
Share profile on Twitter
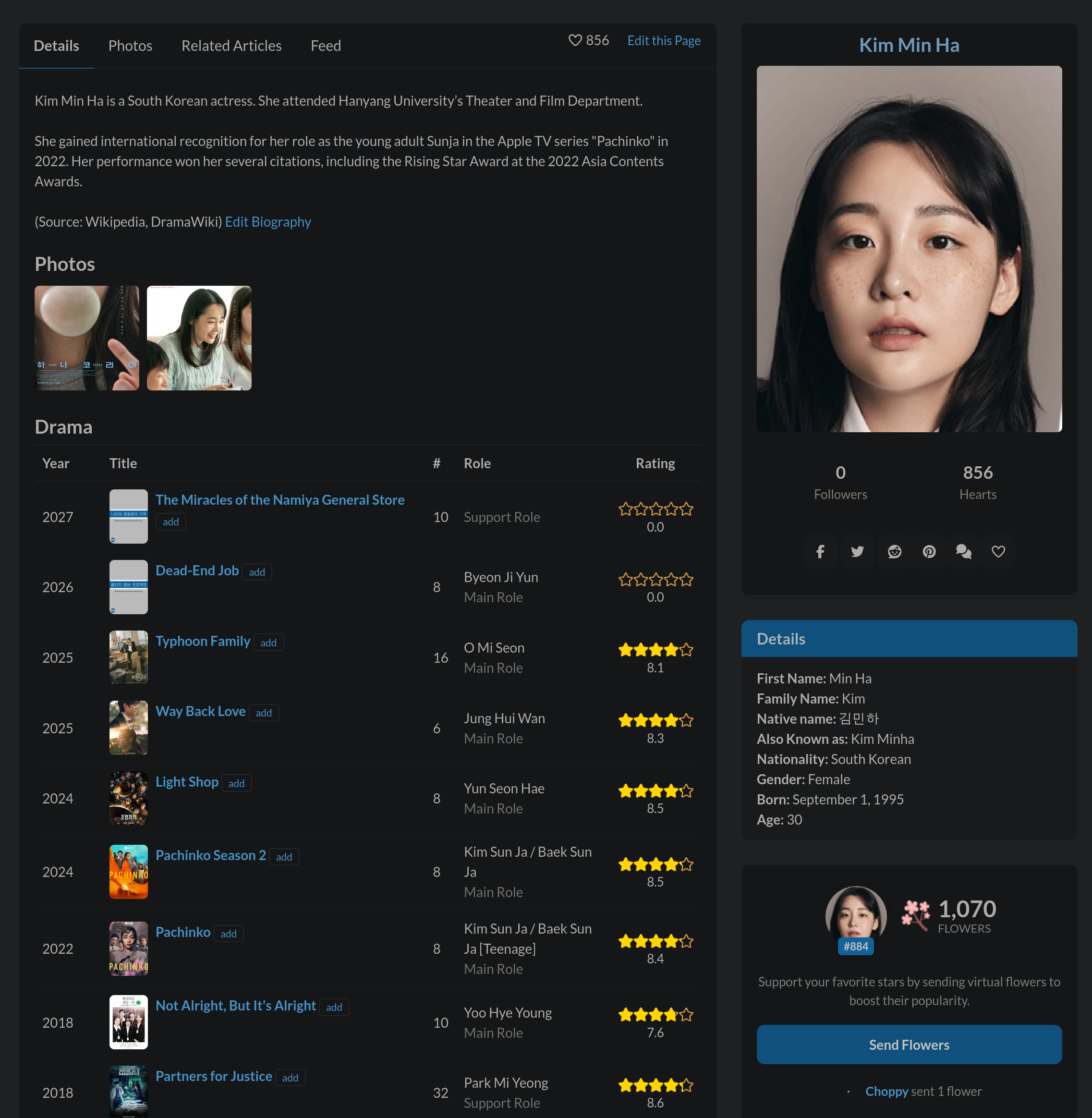point(858,551)
